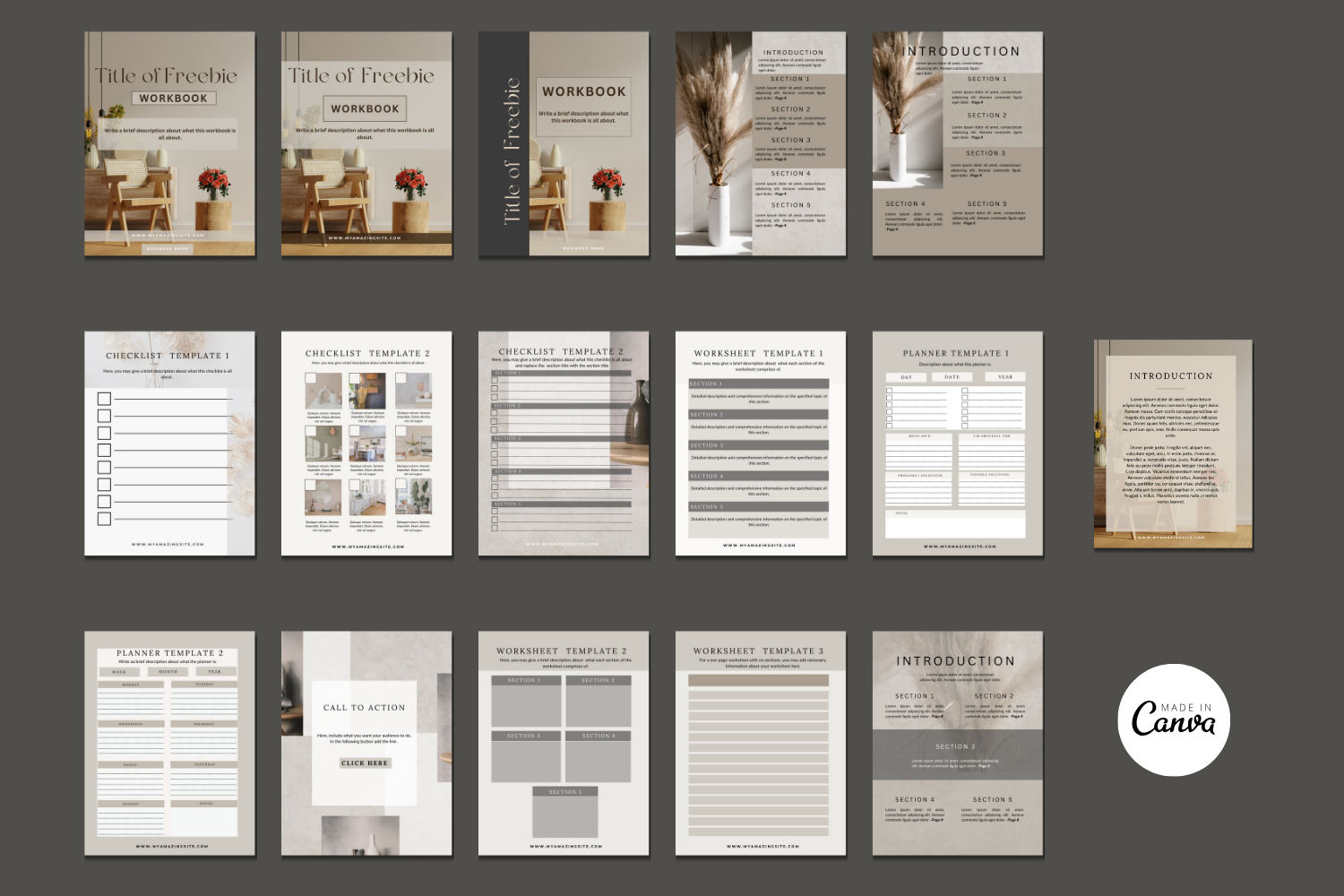The height and width of the screenshot is (896, 1344).
Task: Select the CALL TO ACTION heading
Action: [x=365, y=708]
